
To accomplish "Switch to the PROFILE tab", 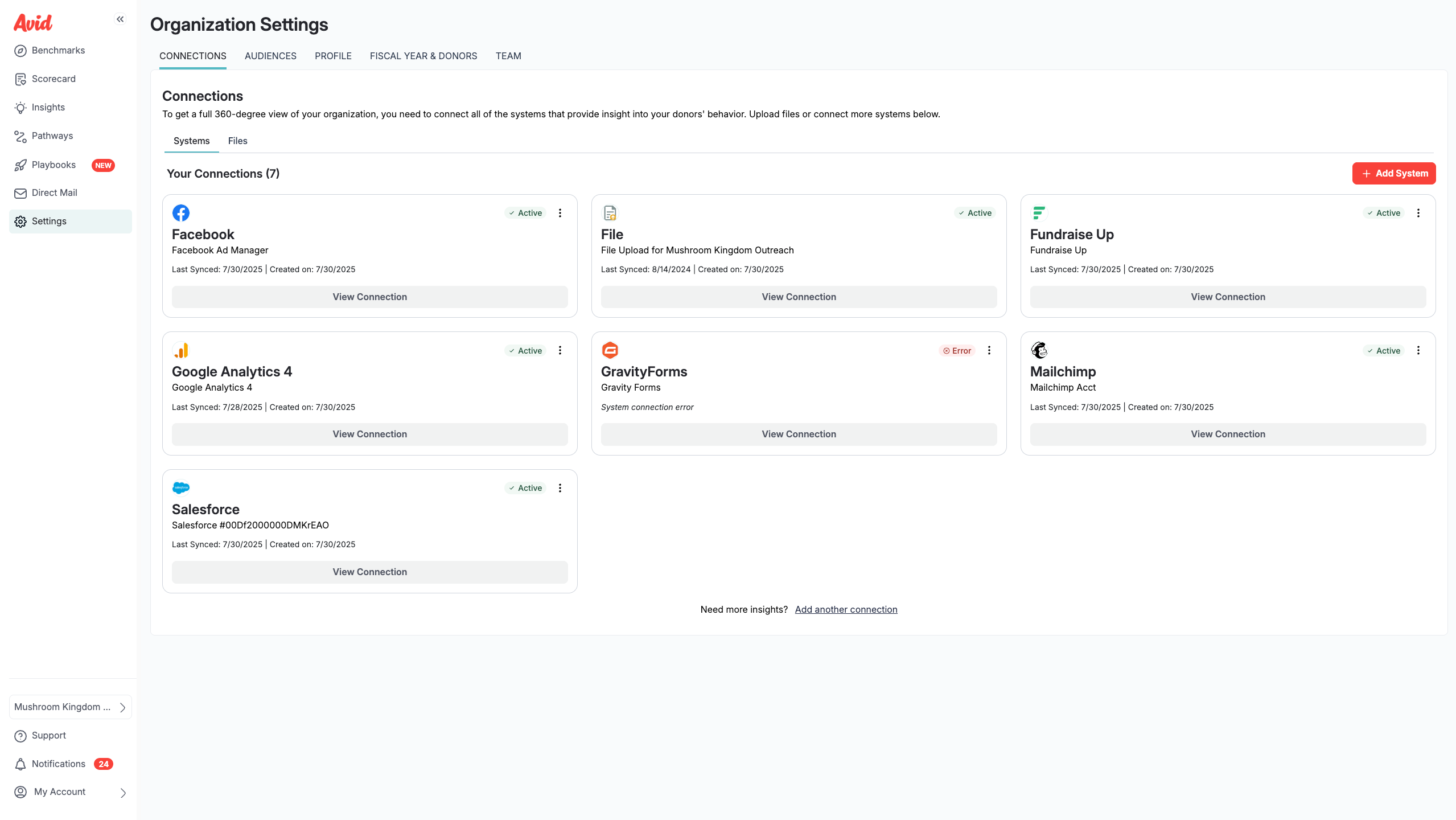I will (x=333, y=56).
